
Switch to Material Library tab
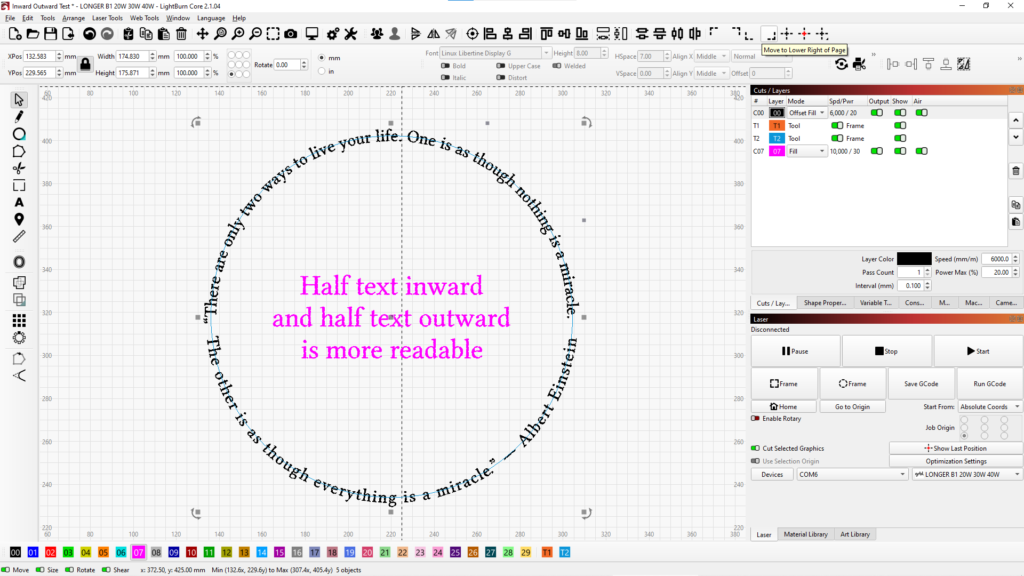805,534
